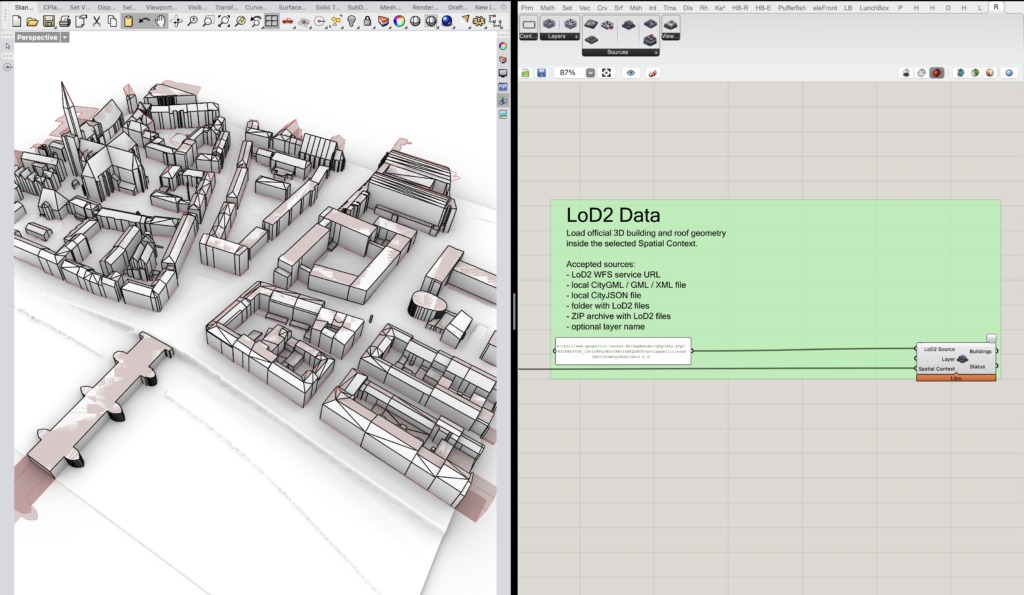
Task: Open a file with the folder icon
Action: pyautogui.click(x=32, y=22)
